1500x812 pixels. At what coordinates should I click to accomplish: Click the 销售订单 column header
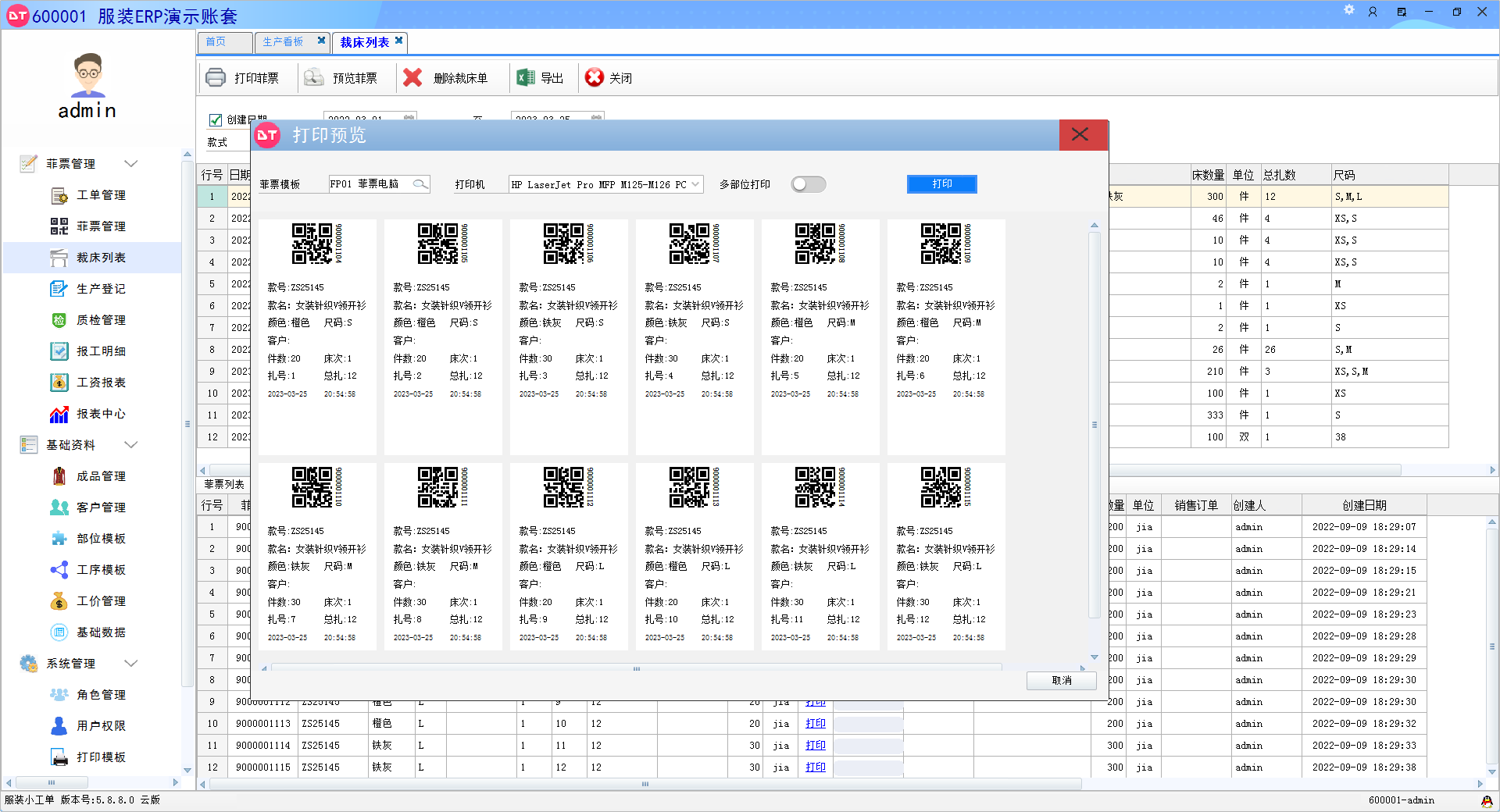[x=1196, y=505]
